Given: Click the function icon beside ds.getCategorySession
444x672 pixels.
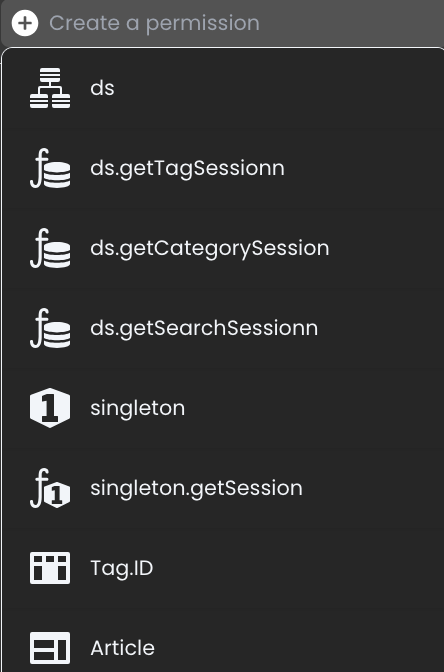Looking at the screenshot, I should coord(50,248).
